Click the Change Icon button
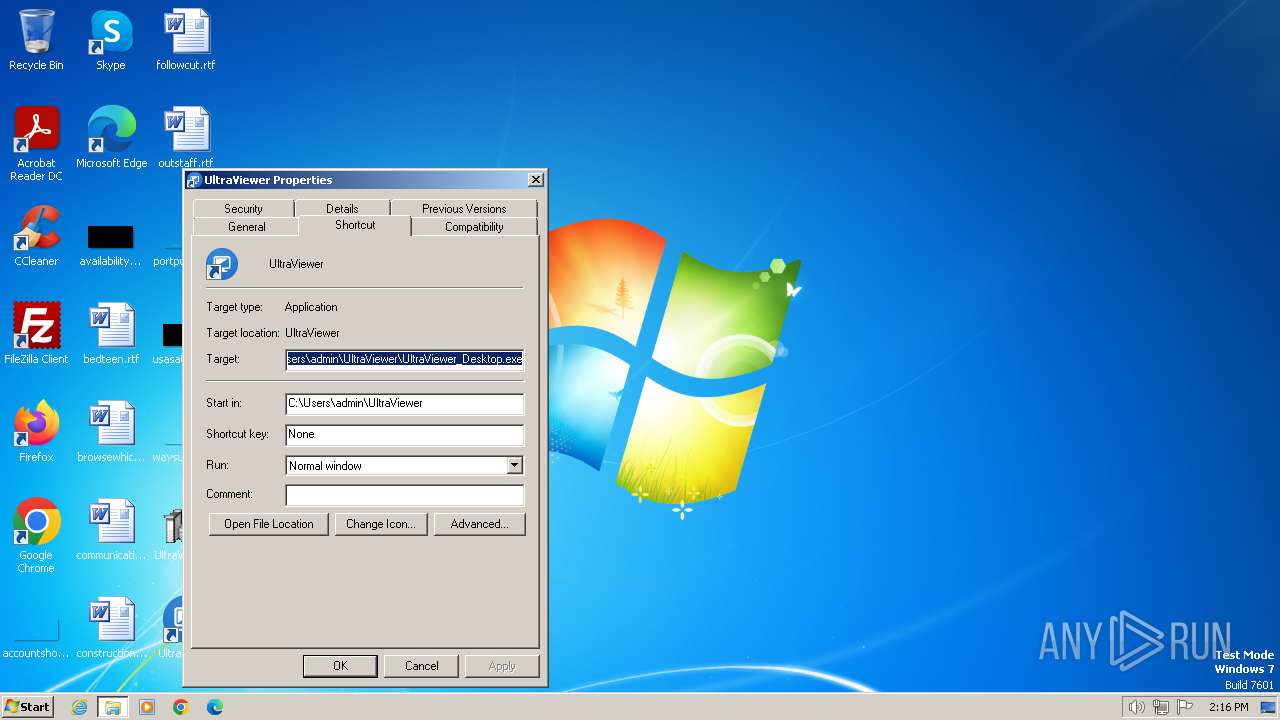 380,524
